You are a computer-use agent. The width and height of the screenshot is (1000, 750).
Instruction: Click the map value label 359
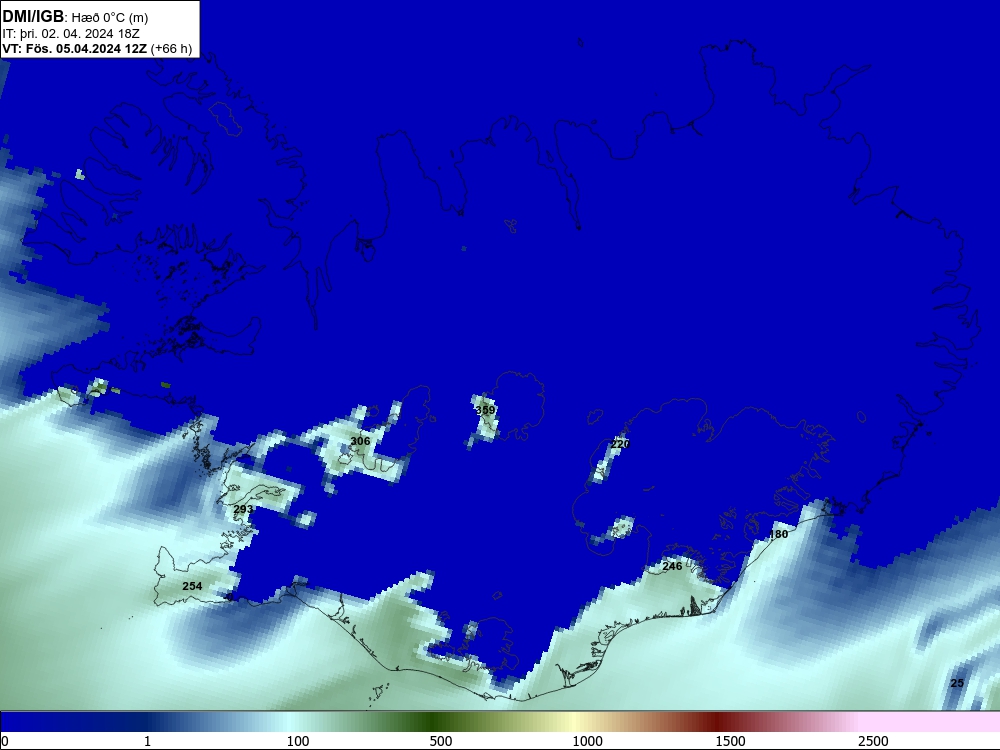[x=485, y=410]
